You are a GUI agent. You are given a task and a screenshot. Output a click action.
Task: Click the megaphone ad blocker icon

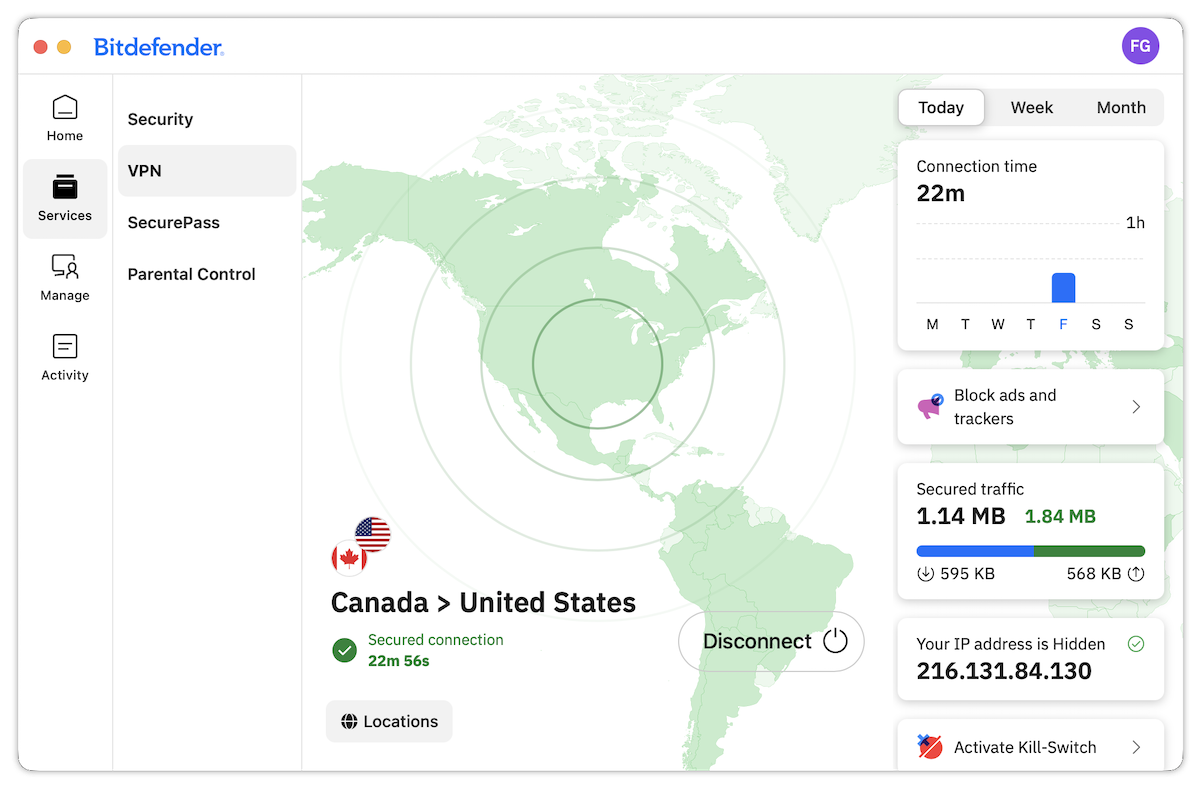tap(930, 407)
